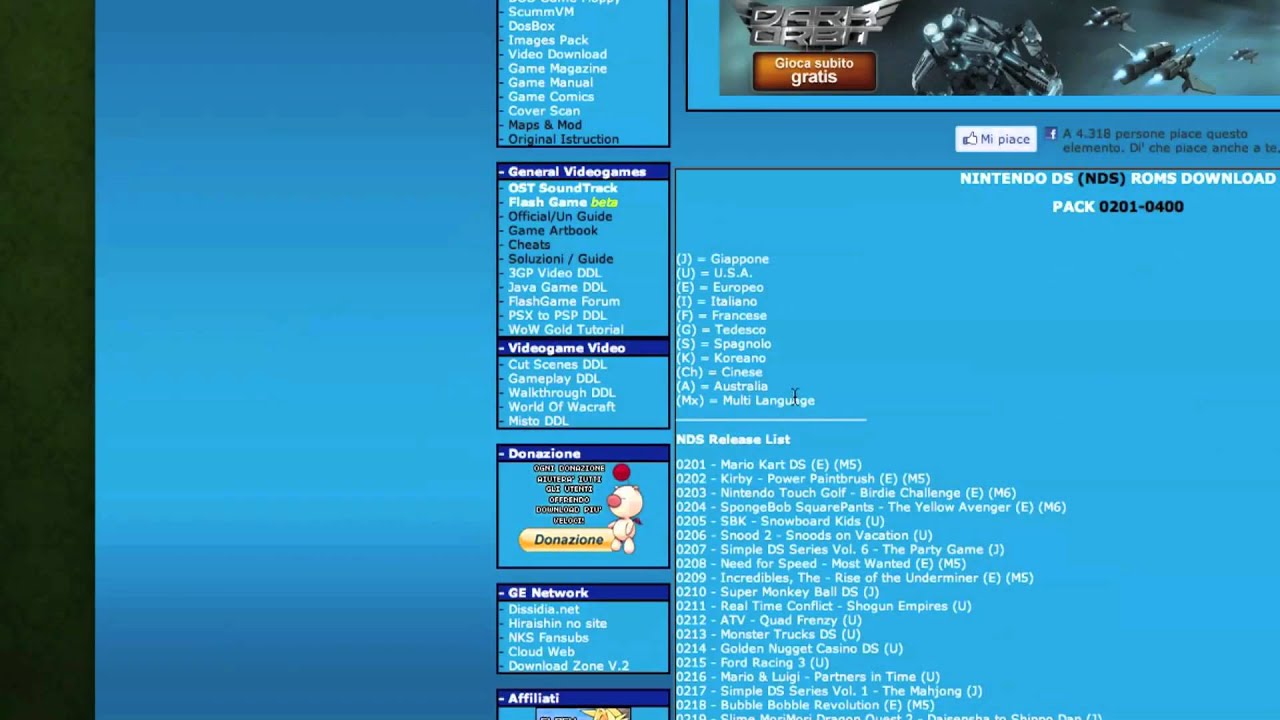This screenshot has height=720, width=1280.
Task: Select 0205 - SBK Snowboard Kids entry
Action: point(780,521)
